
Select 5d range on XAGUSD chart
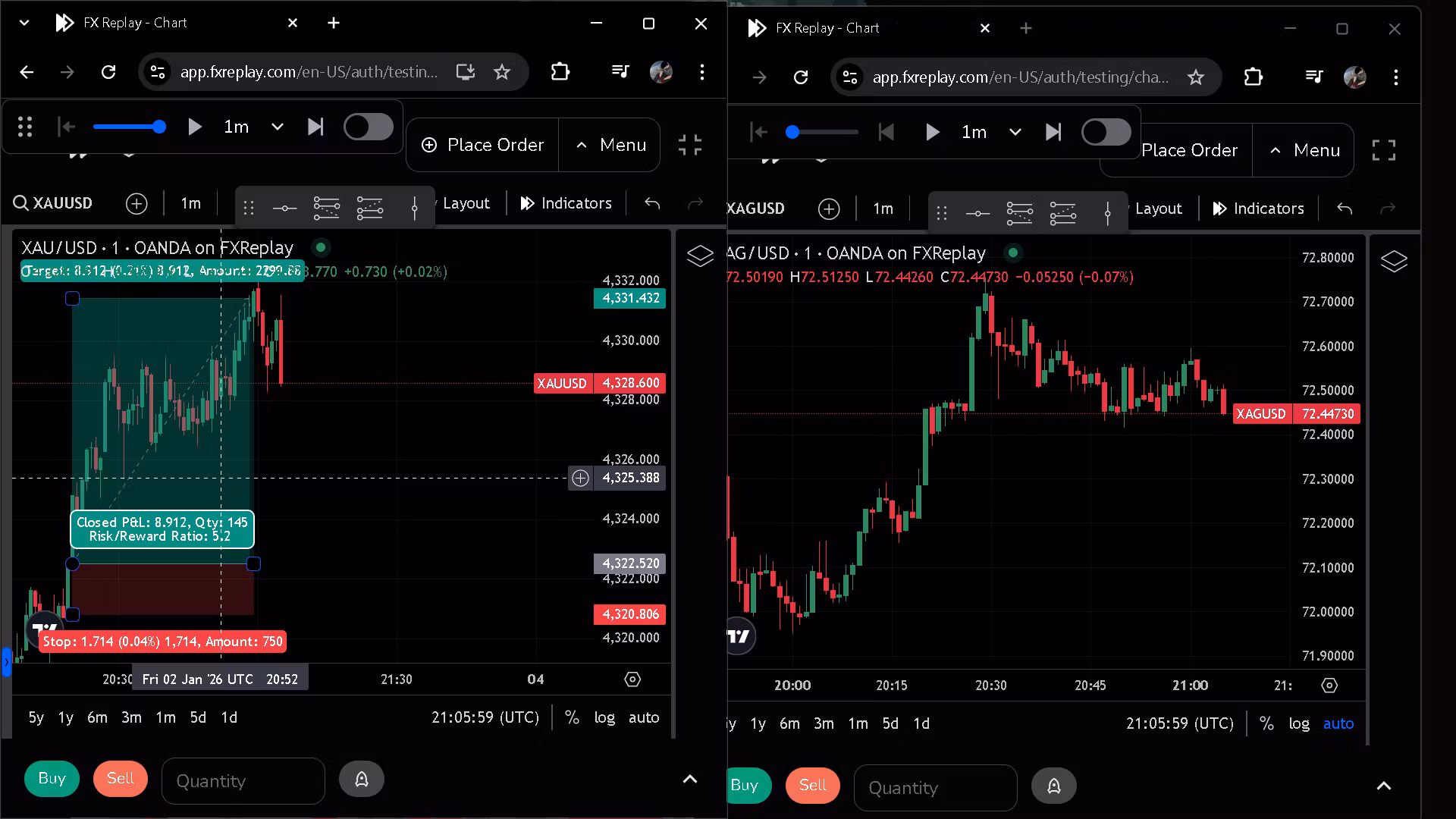pos(890,723)
